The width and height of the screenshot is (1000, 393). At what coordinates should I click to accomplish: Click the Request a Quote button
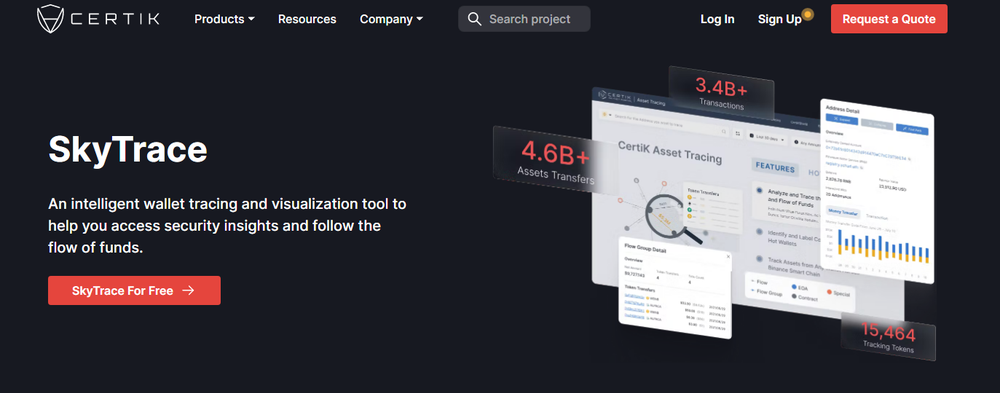[x=889, y=19]
